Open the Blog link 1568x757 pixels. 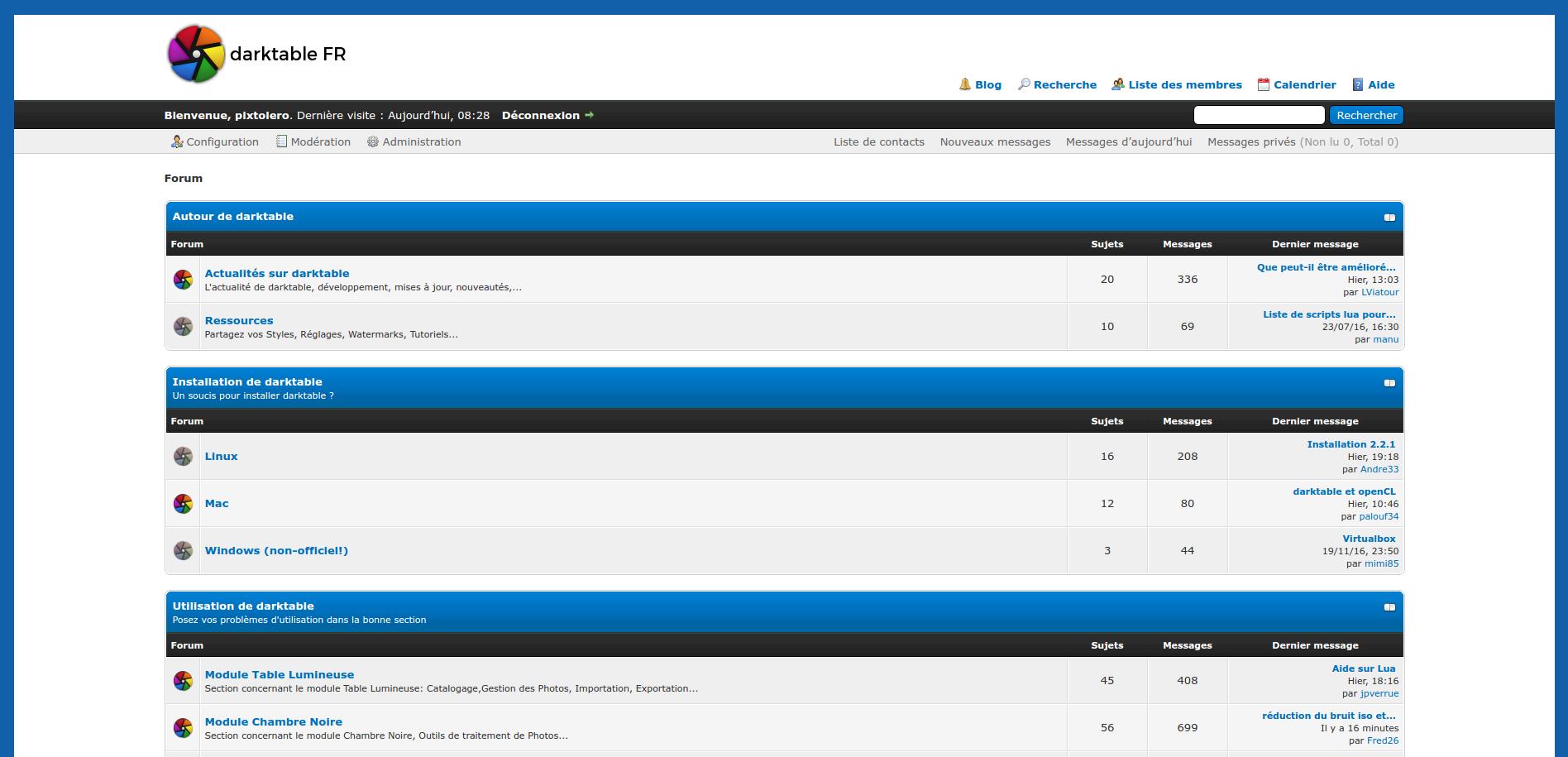(988, 84)
